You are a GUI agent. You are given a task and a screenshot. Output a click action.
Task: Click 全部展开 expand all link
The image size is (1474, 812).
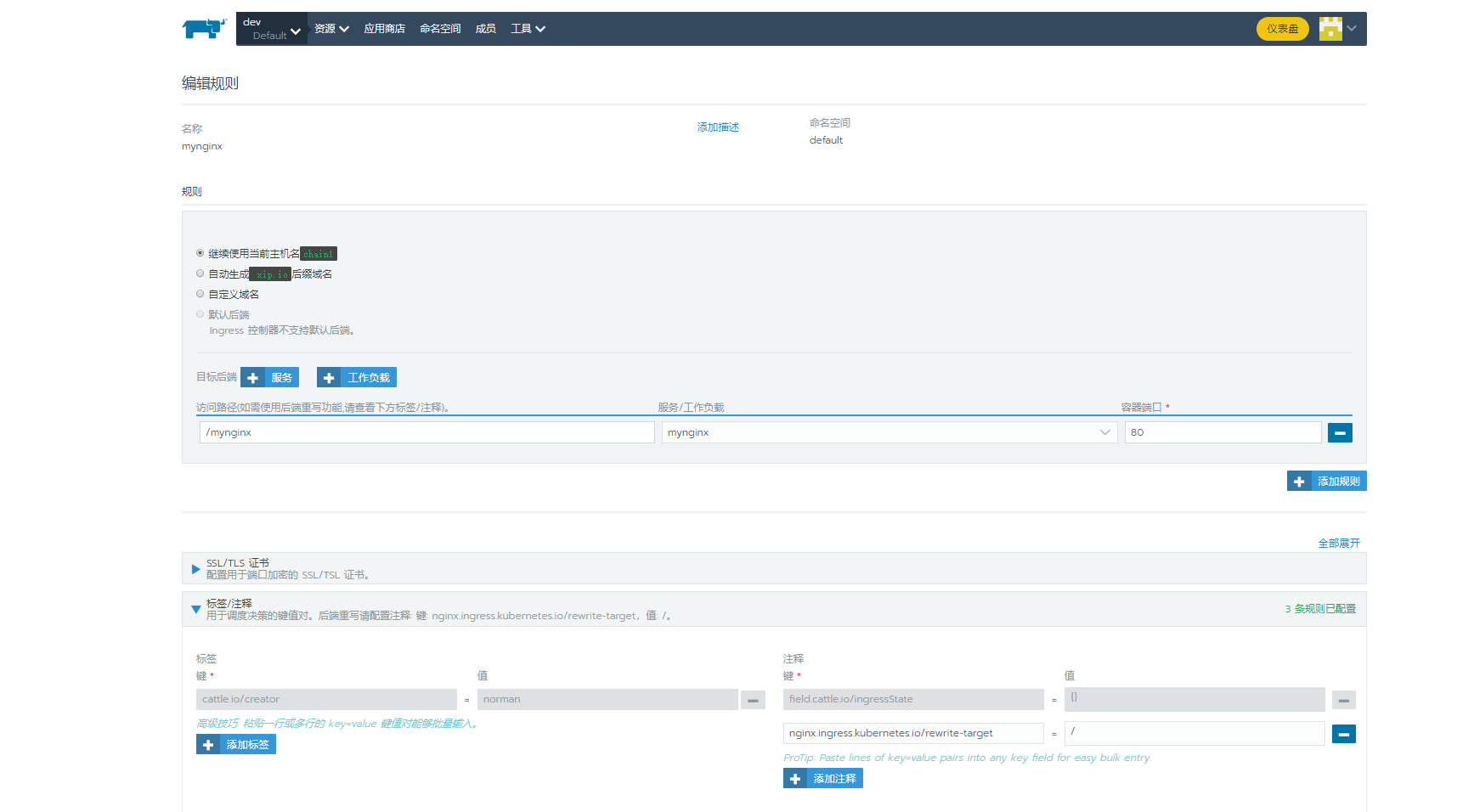(x=1339, y=544)
